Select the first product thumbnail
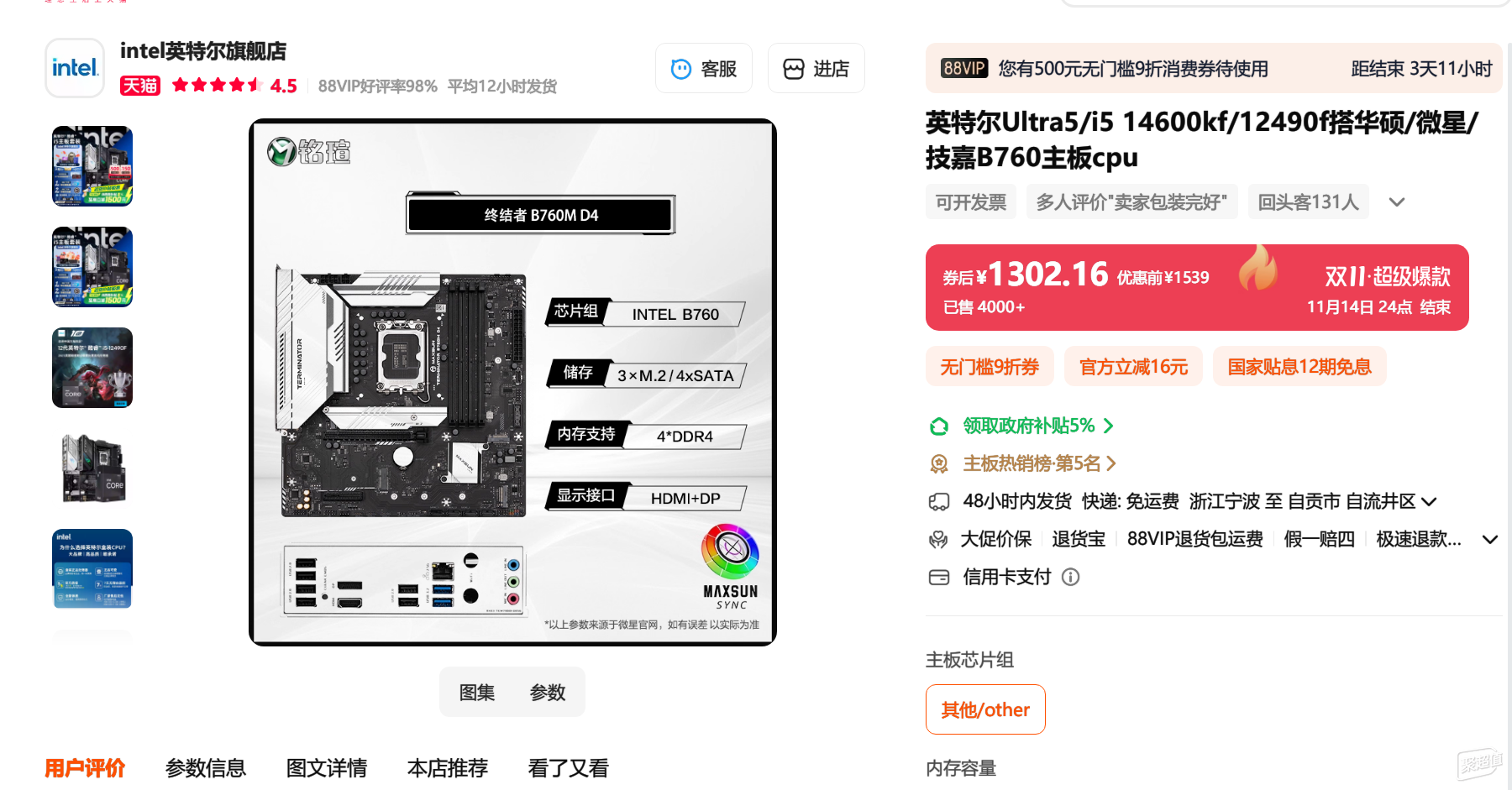The image size is (1512, 790). 92,166
